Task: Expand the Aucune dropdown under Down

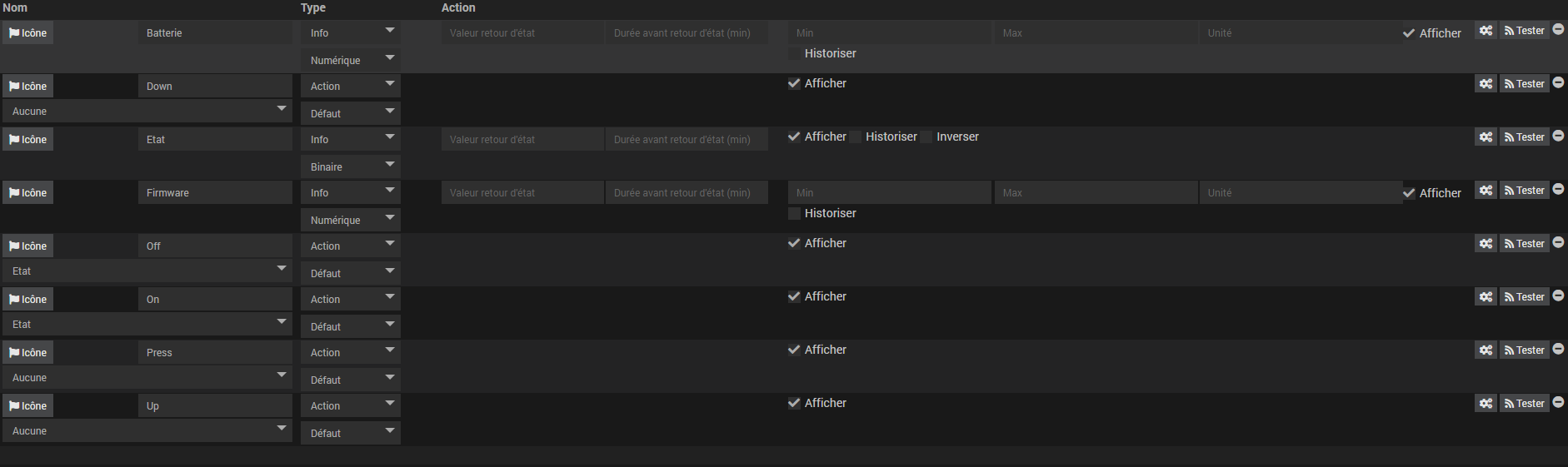Action: pyautogui.click(x=147, y=112)
